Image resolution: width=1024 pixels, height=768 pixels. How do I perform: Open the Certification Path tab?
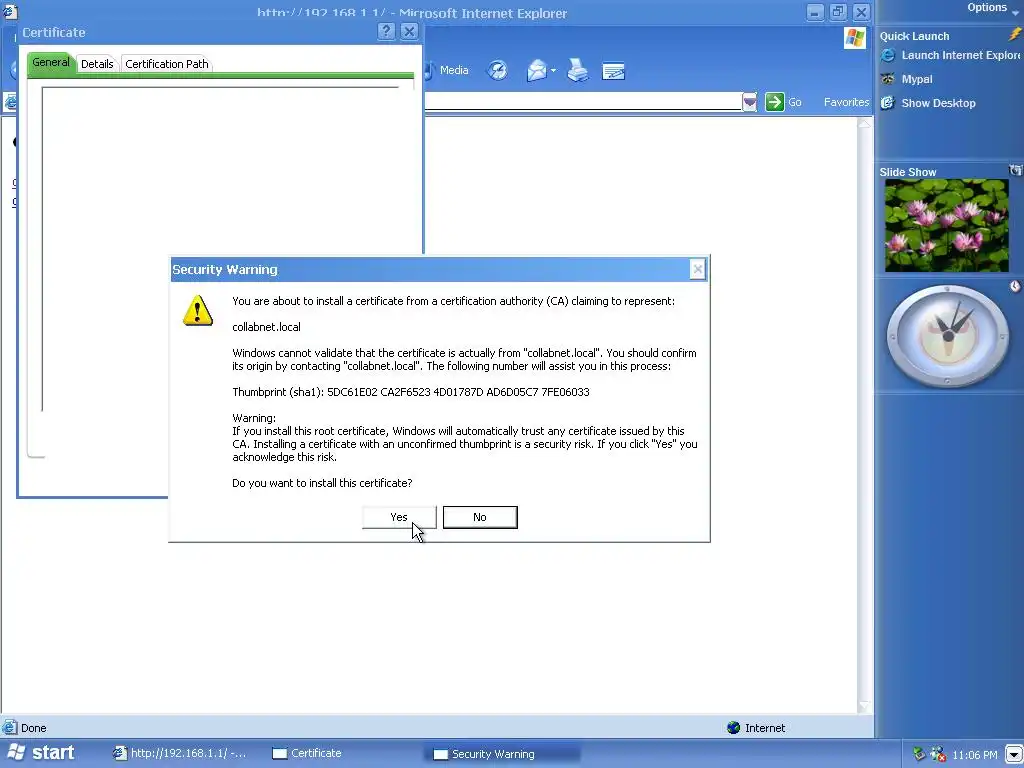pyautogui.click(x=167, y=64)
